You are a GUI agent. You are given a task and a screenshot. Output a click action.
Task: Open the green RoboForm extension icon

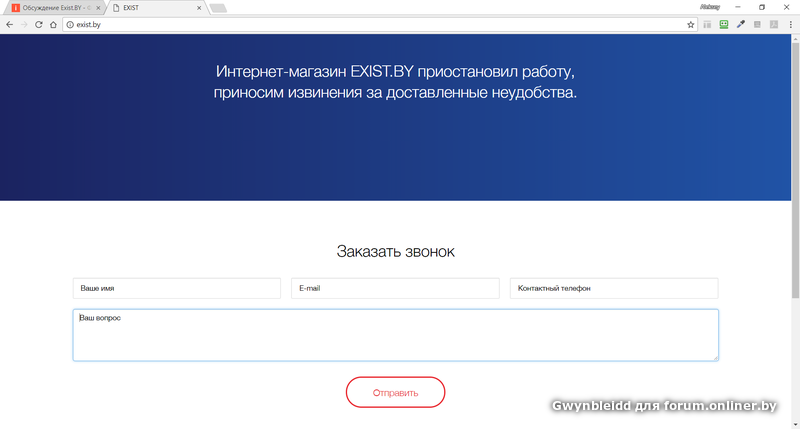pos(723,24)
